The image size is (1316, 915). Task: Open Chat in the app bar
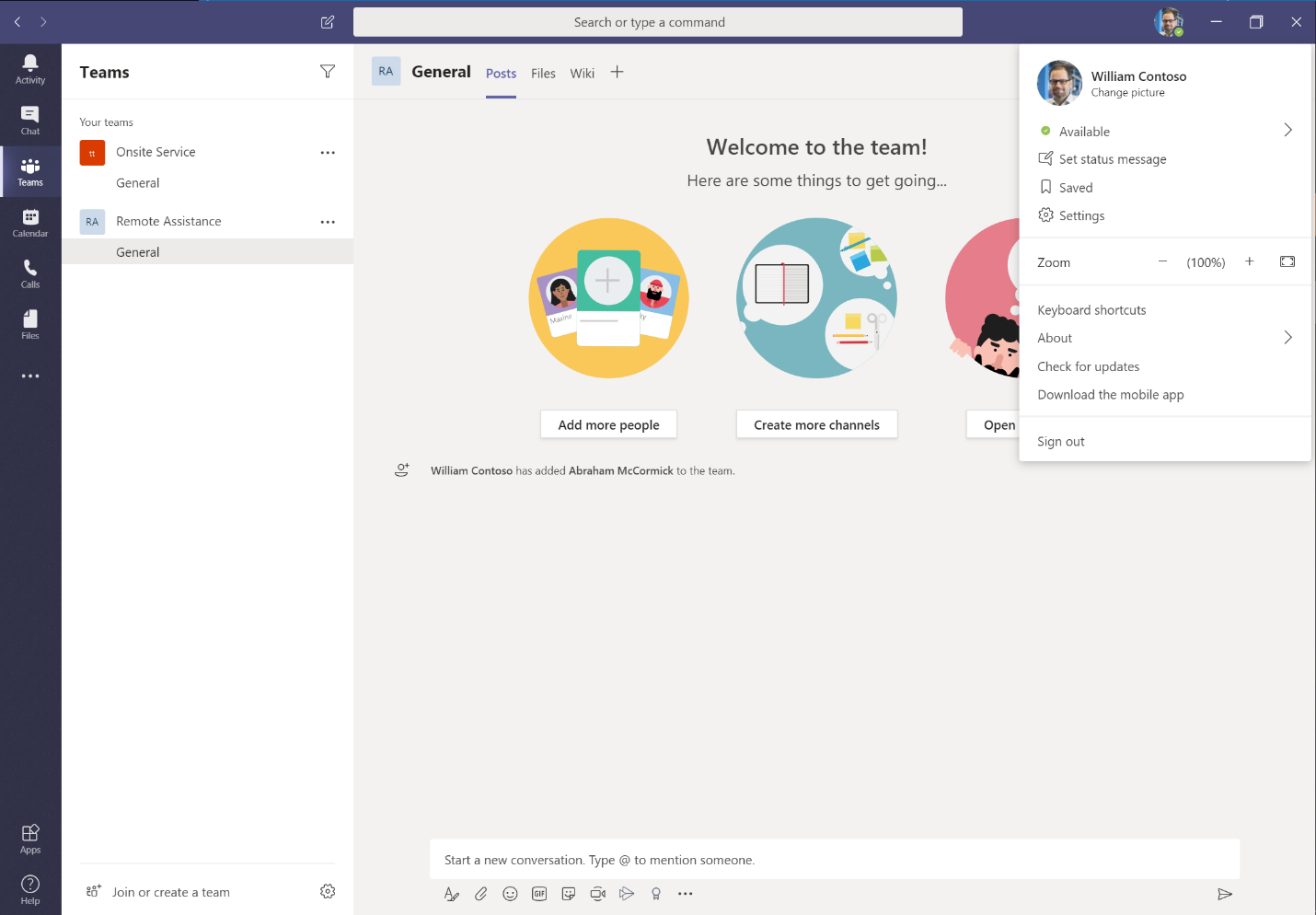pyautogui.click(x=30, y=120)
